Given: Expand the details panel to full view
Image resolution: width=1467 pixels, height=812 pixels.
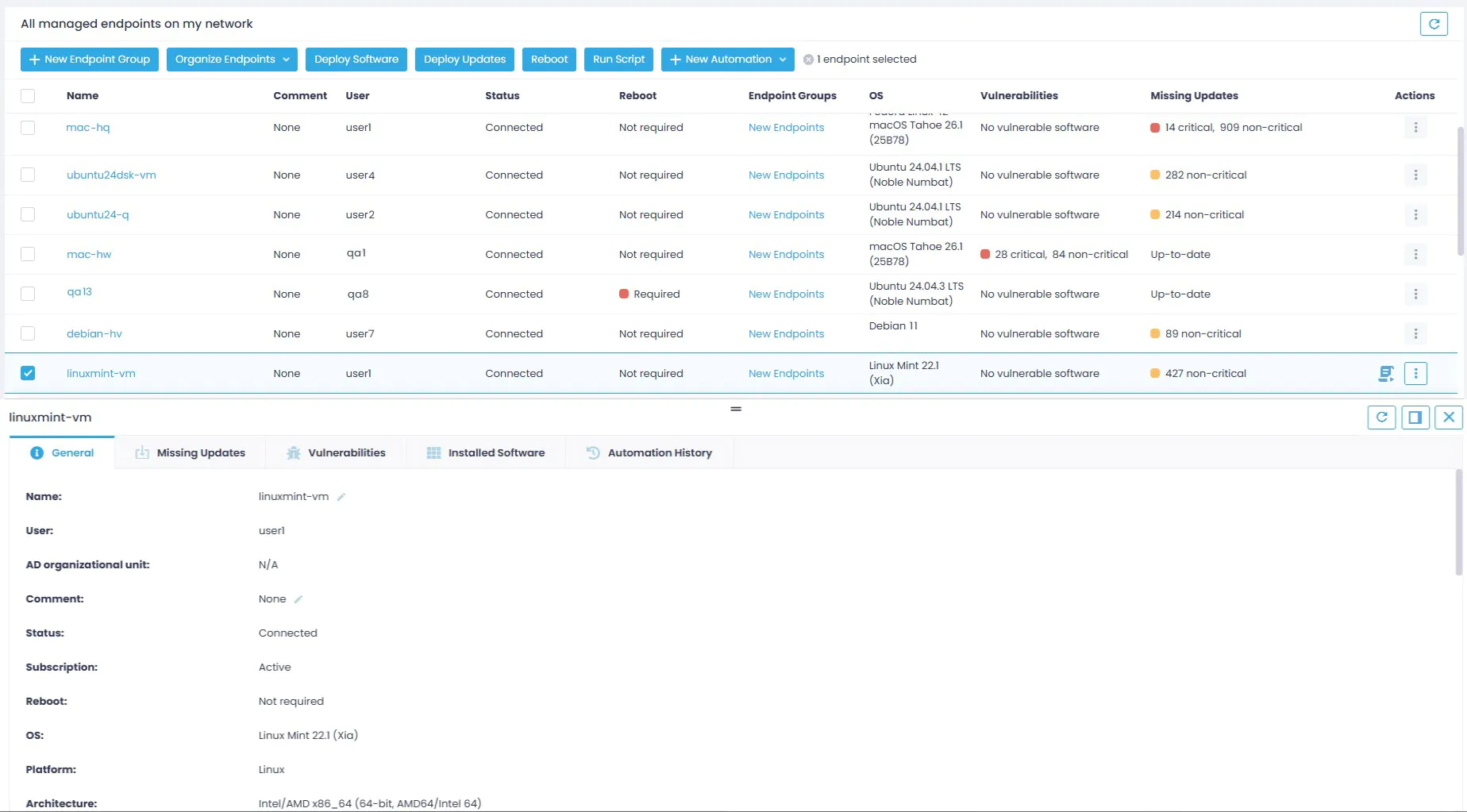Looking at the screenshot, I should (1415, 417).
